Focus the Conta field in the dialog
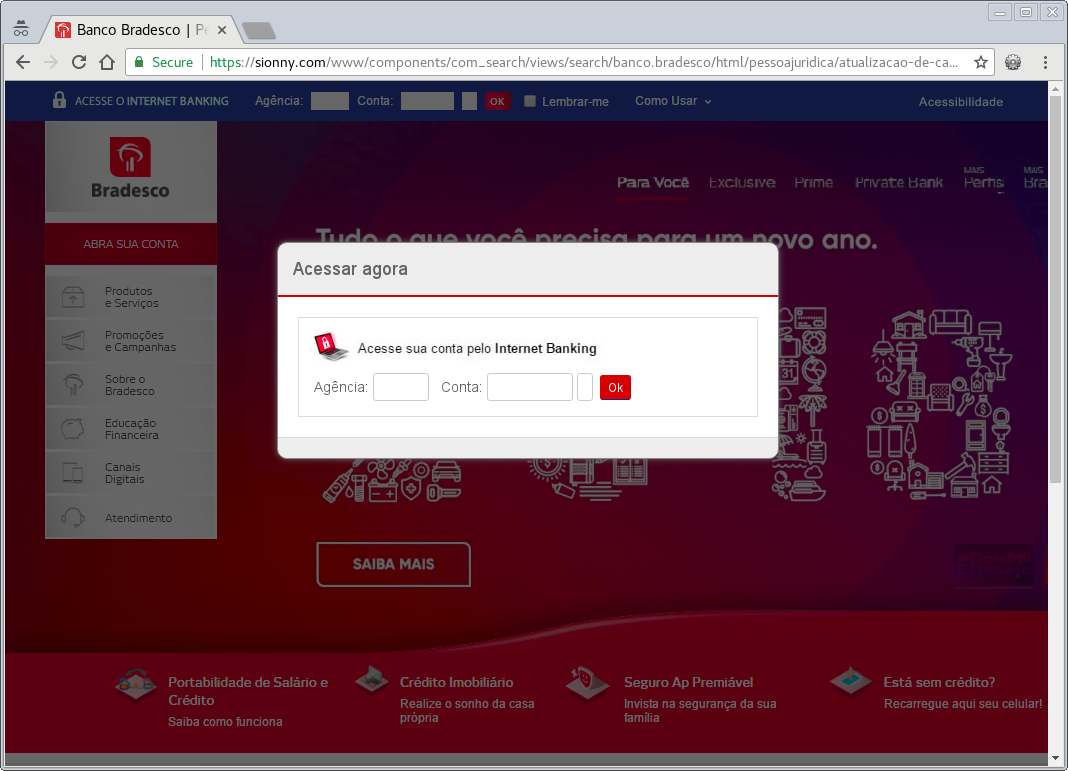 529,387
